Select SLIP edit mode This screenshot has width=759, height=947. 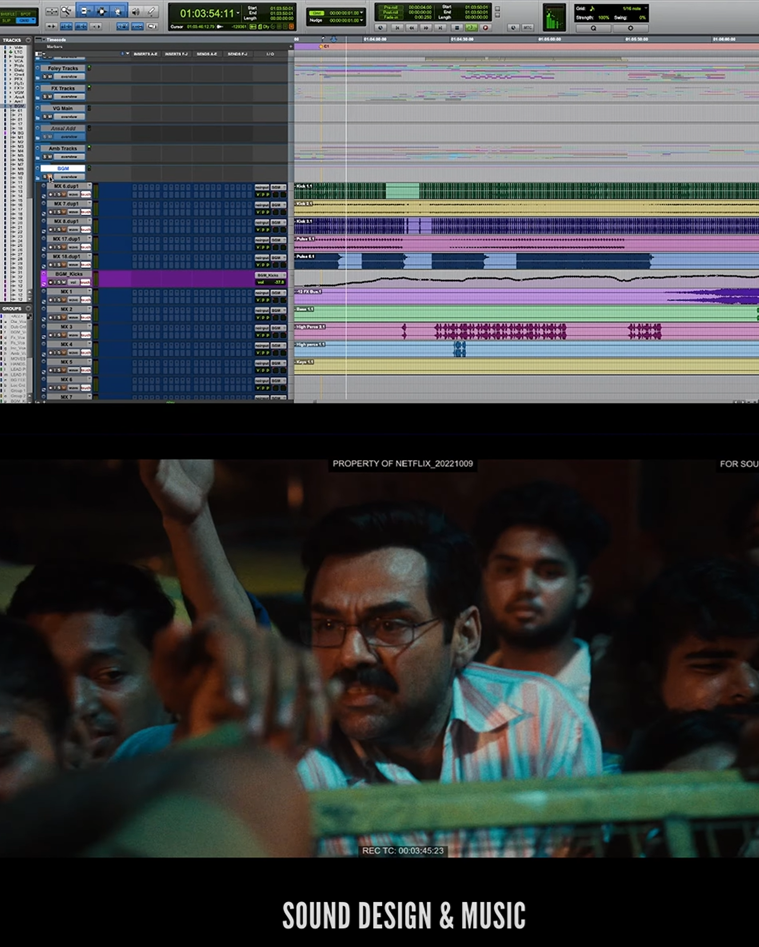pyautogui.click(x=7, y=20)
